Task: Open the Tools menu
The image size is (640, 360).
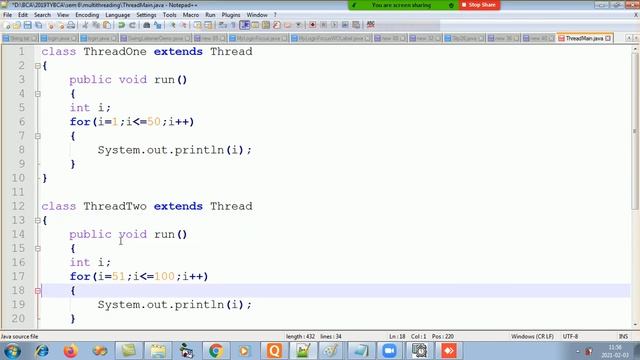Action: click(x=169, y=15)
